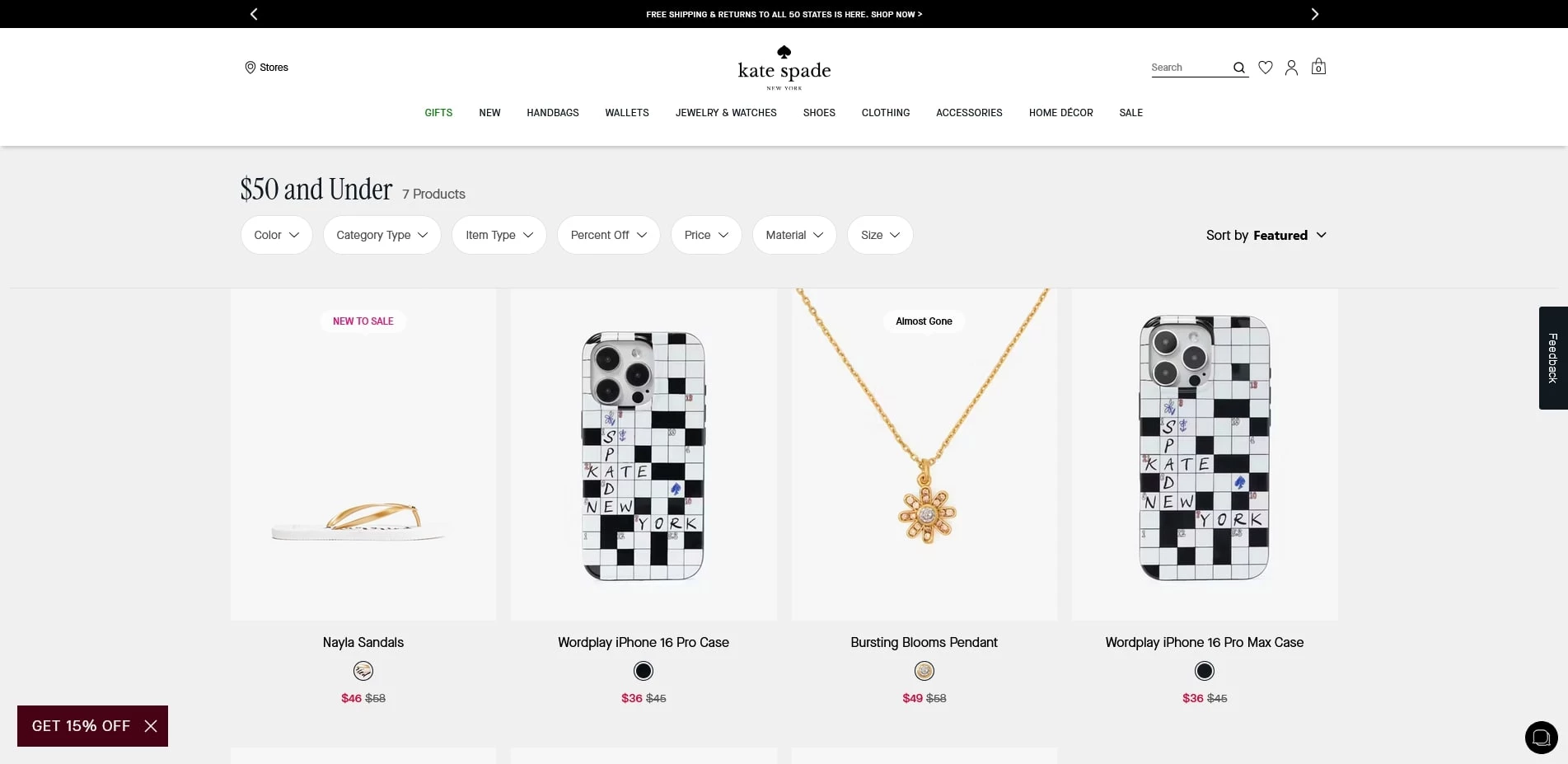Open the Nayla Sandals product link
The height and width of the screenshot is (764, 1568).
[363, 642]
